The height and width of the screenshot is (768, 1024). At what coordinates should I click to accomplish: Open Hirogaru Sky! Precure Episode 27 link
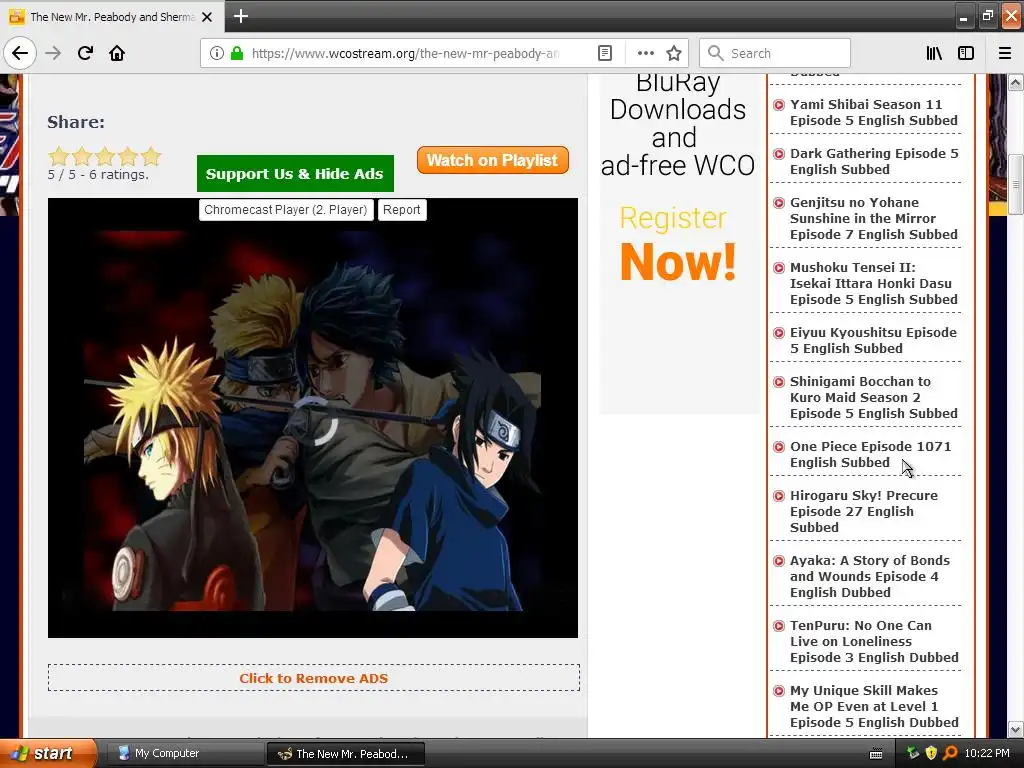point(864,511)
